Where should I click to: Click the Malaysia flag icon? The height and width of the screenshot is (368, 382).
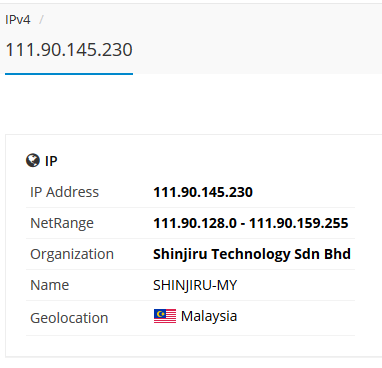click(x=165, y=316)
